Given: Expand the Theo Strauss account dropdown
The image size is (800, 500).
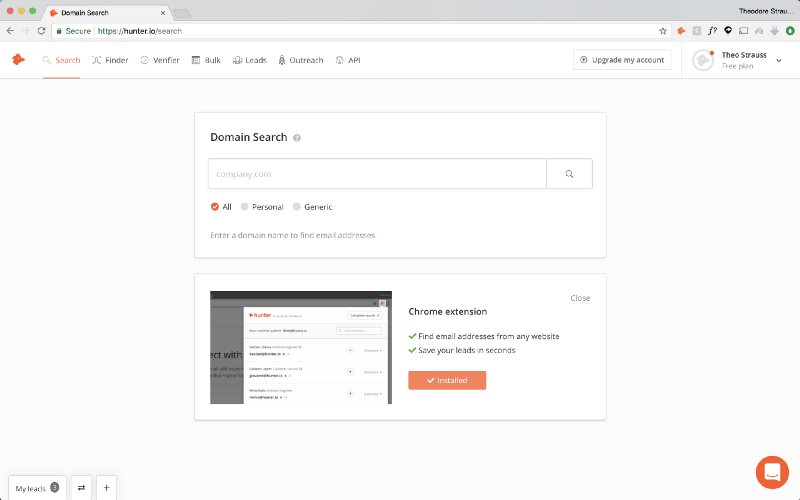Looking at the screenshot, I should (778, 61).
